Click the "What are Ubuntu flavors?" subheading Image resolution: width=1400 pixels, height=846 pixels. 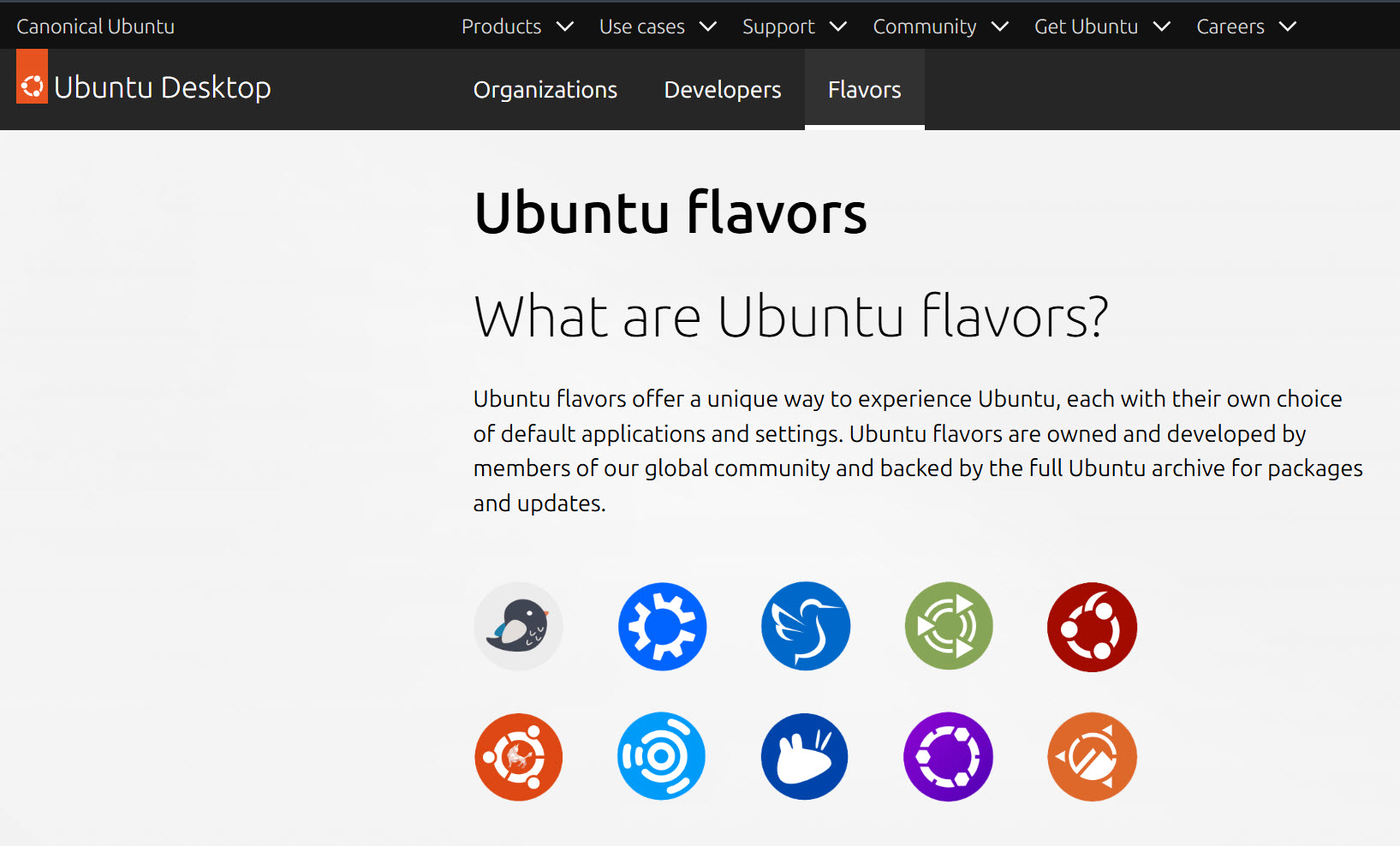click(791, 316)
